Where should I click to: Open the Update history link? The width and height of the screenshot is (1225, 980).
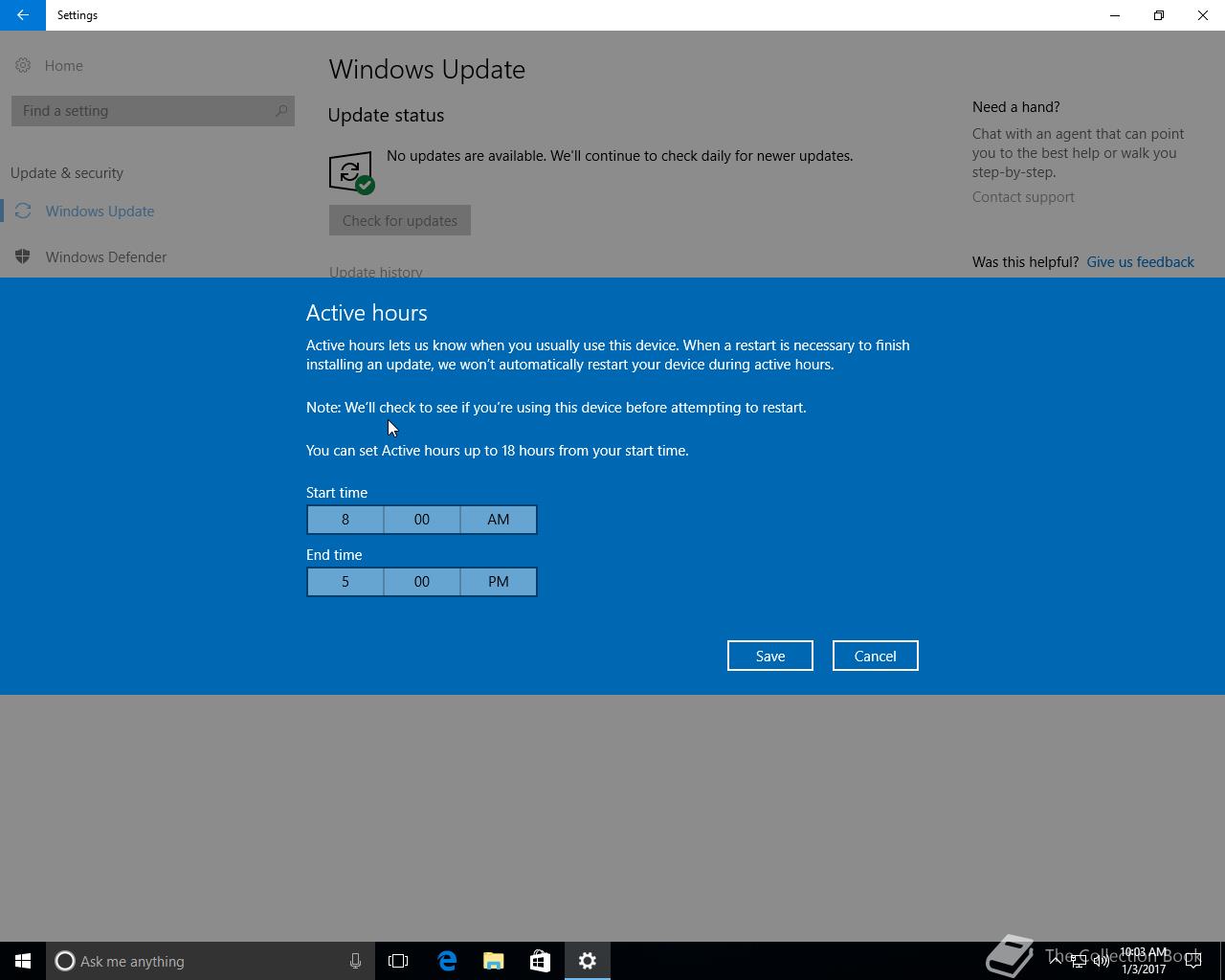[376, 271]
